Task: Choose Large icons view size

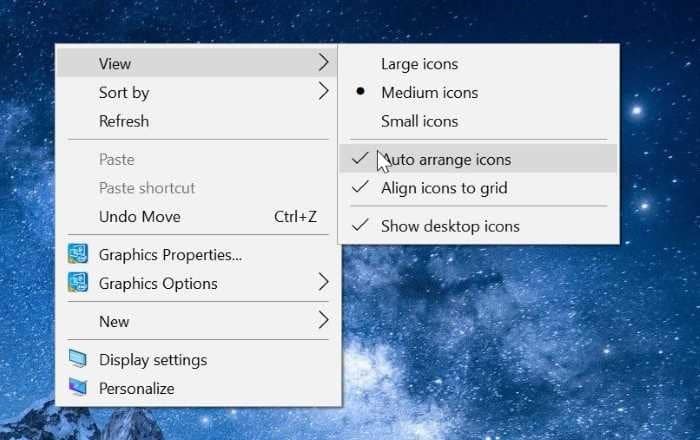Action: [x=419, y=64]
